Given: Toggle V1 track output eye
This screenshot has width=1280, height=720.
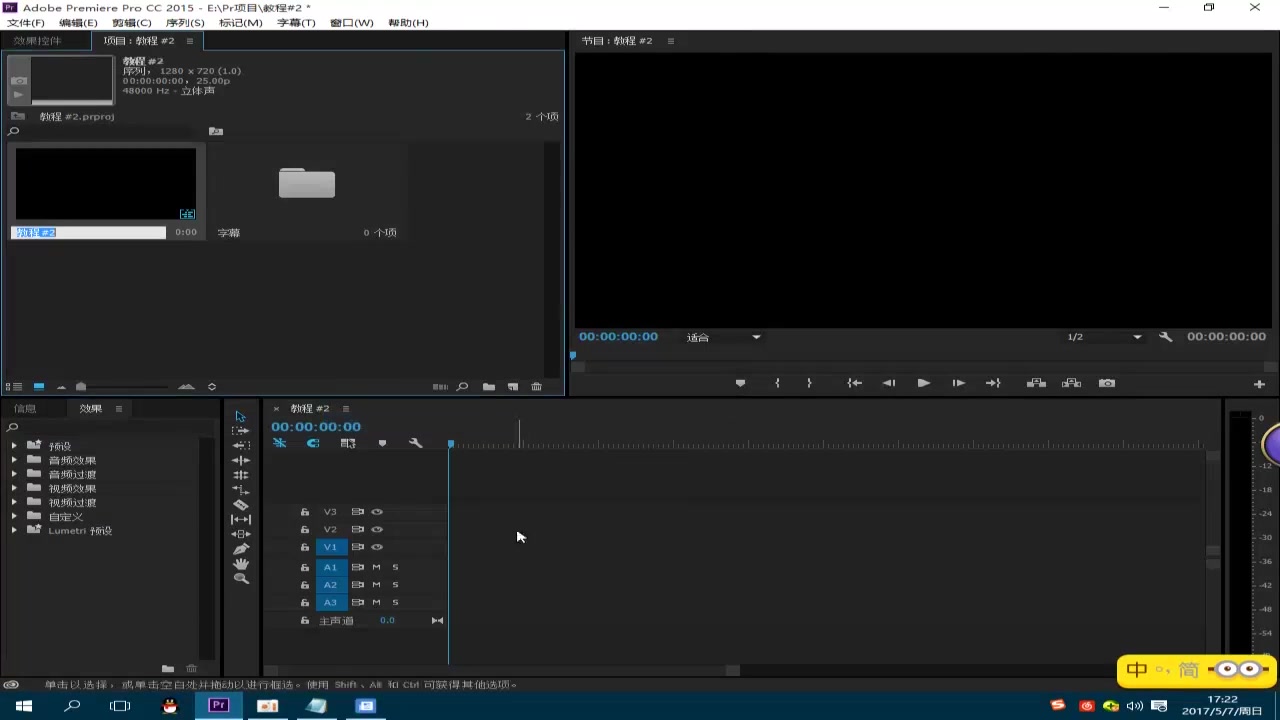Looking at the screenshot, I should [377, 547].
